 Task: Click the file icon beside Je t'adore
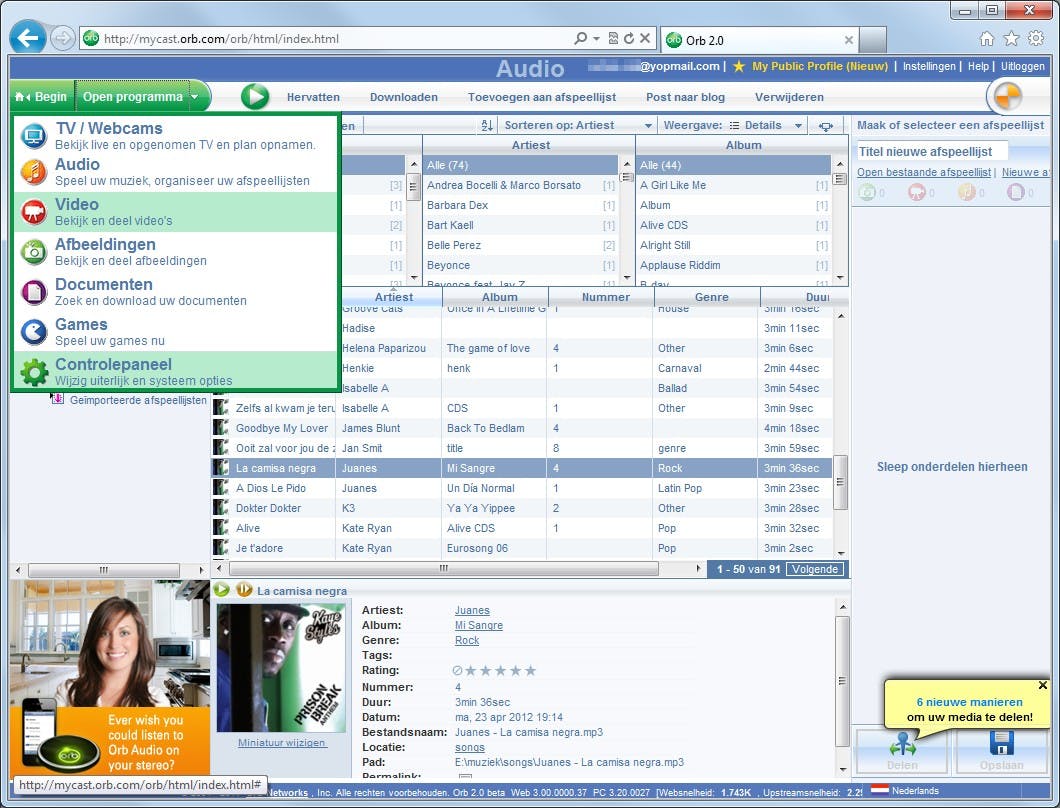tap(220, 548)
